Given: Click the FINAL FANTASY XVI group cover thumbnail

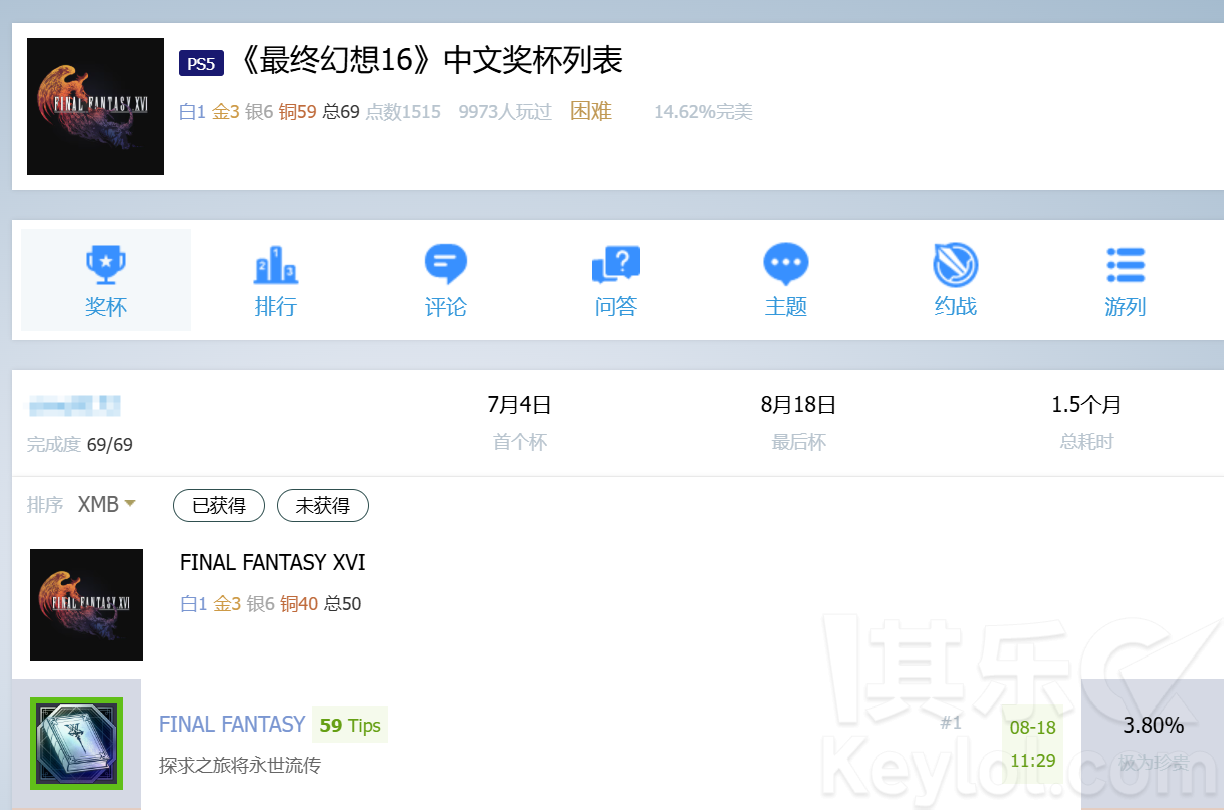Looking at the screenshot, I should coord(86,605).
